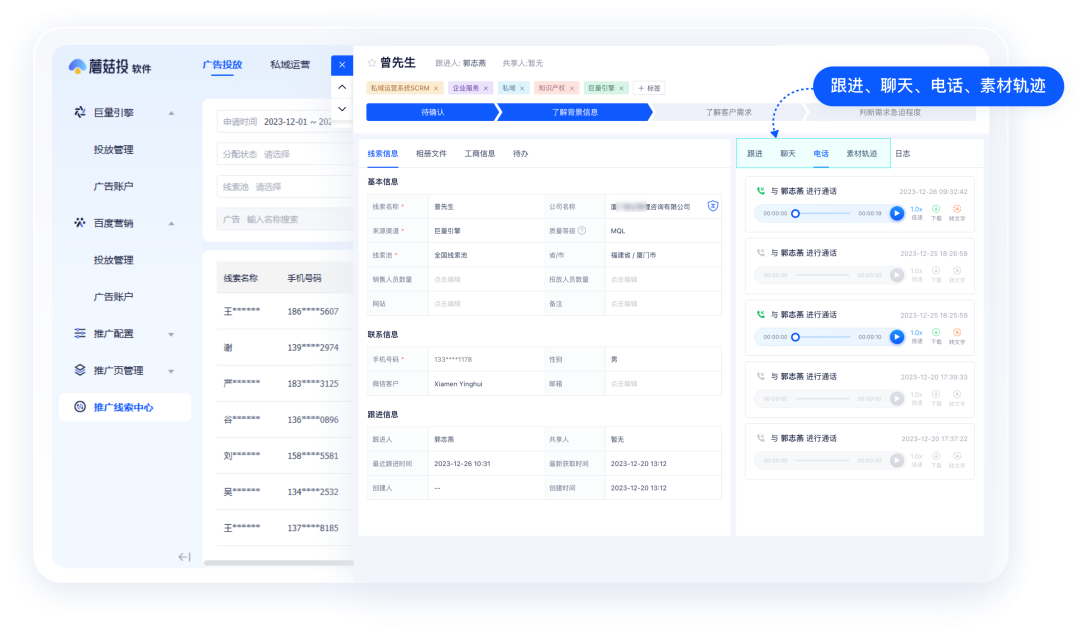Select the 巨量引擎 engine icon in sidebar
The height and width of the screenshot is (640, 1080).
pos(80,113)
